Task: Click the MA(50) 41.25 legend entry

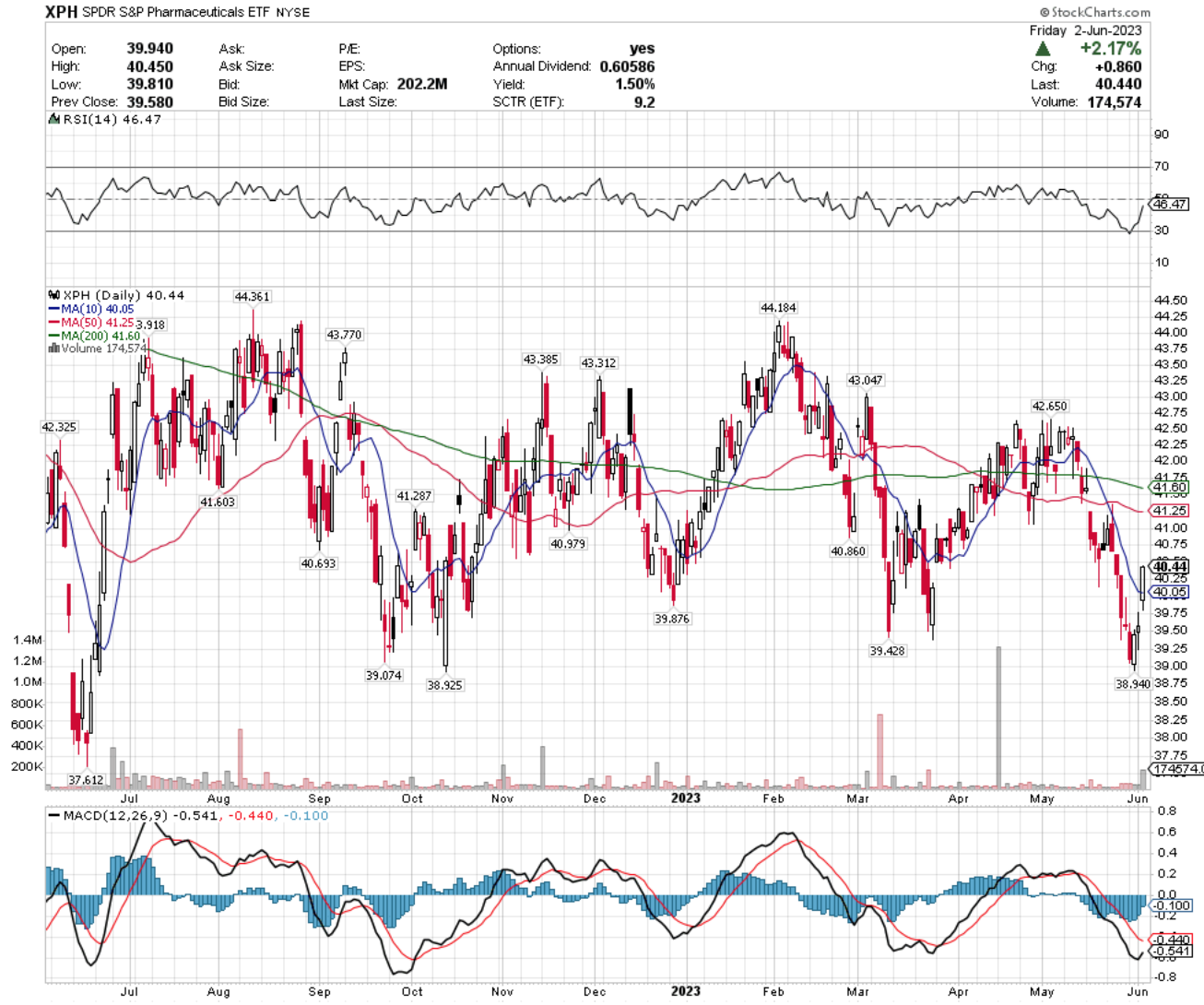Action: [90, 323]
